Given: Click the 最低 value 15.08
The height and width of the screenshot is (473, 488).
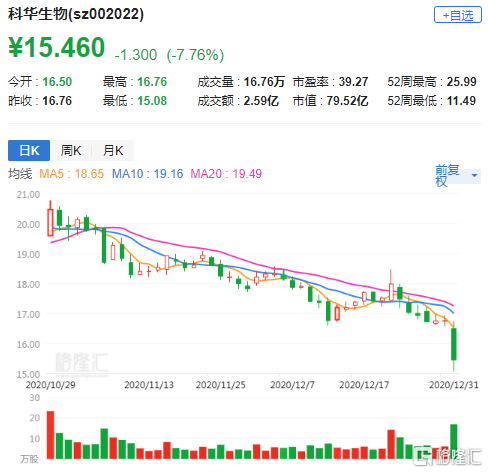Looking at the screenshot, I should tap(152, 101).
